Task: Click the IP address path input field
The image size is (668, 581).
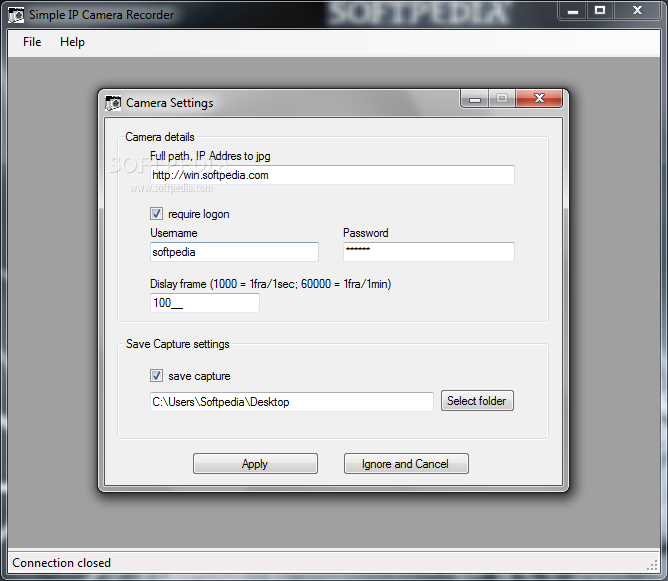Action: (x=332, y=175)
